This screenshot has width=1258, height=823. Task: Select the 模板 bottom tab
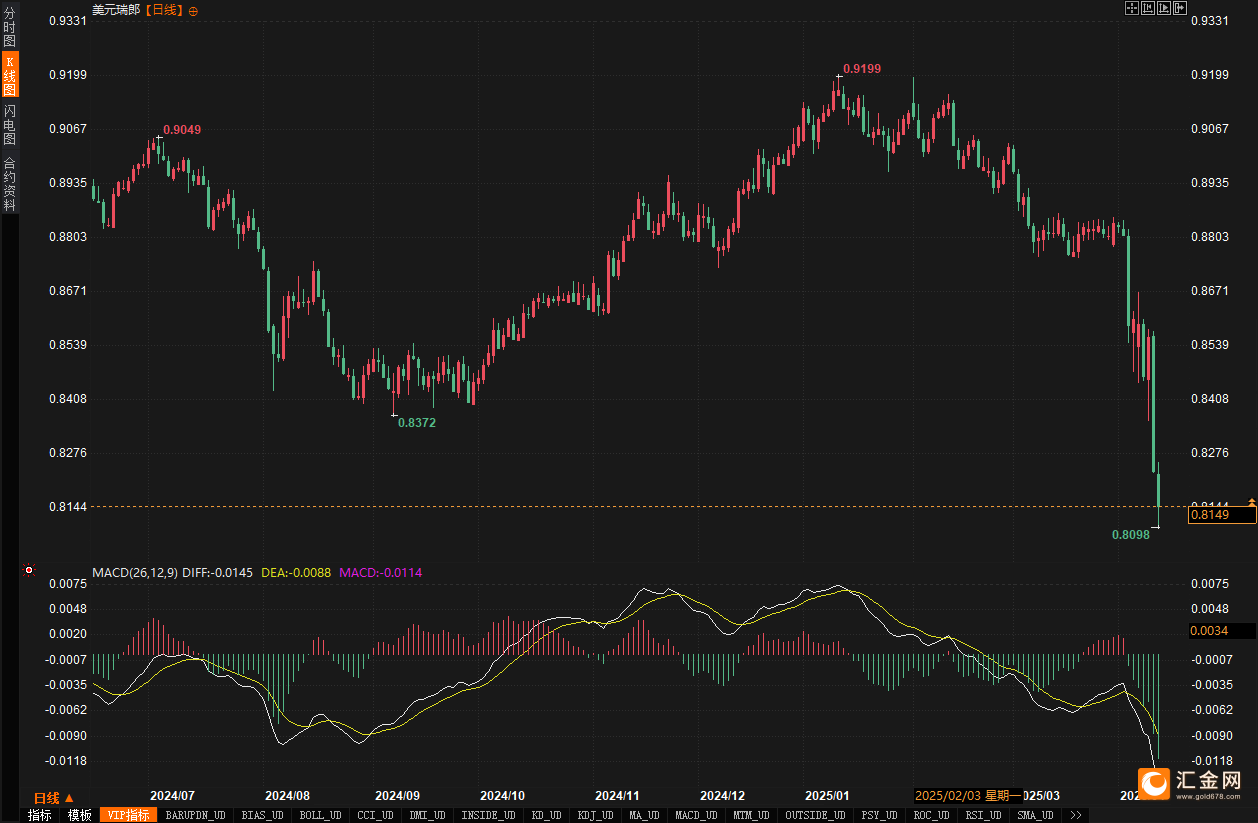coord(79,815)
